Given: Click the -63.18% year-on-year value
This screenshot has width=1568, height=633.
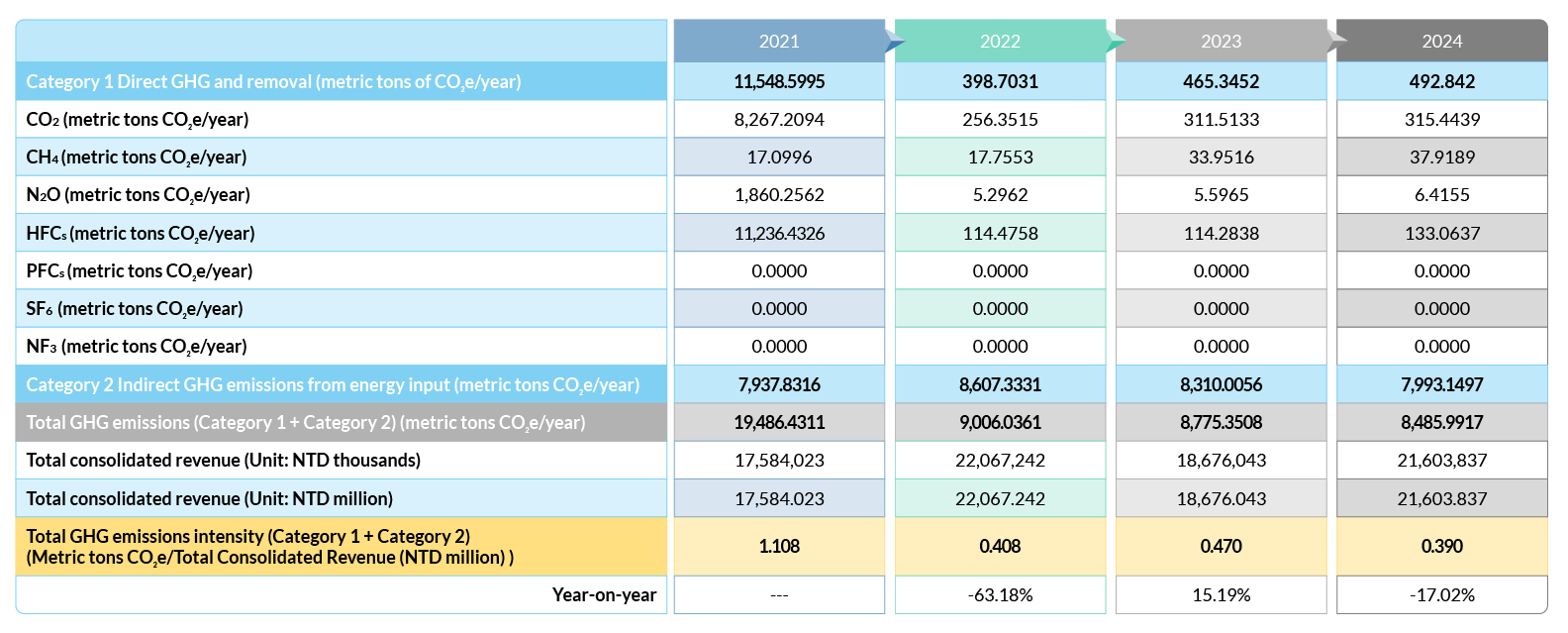Looking at the screenshot, I should click(1000, 594).
